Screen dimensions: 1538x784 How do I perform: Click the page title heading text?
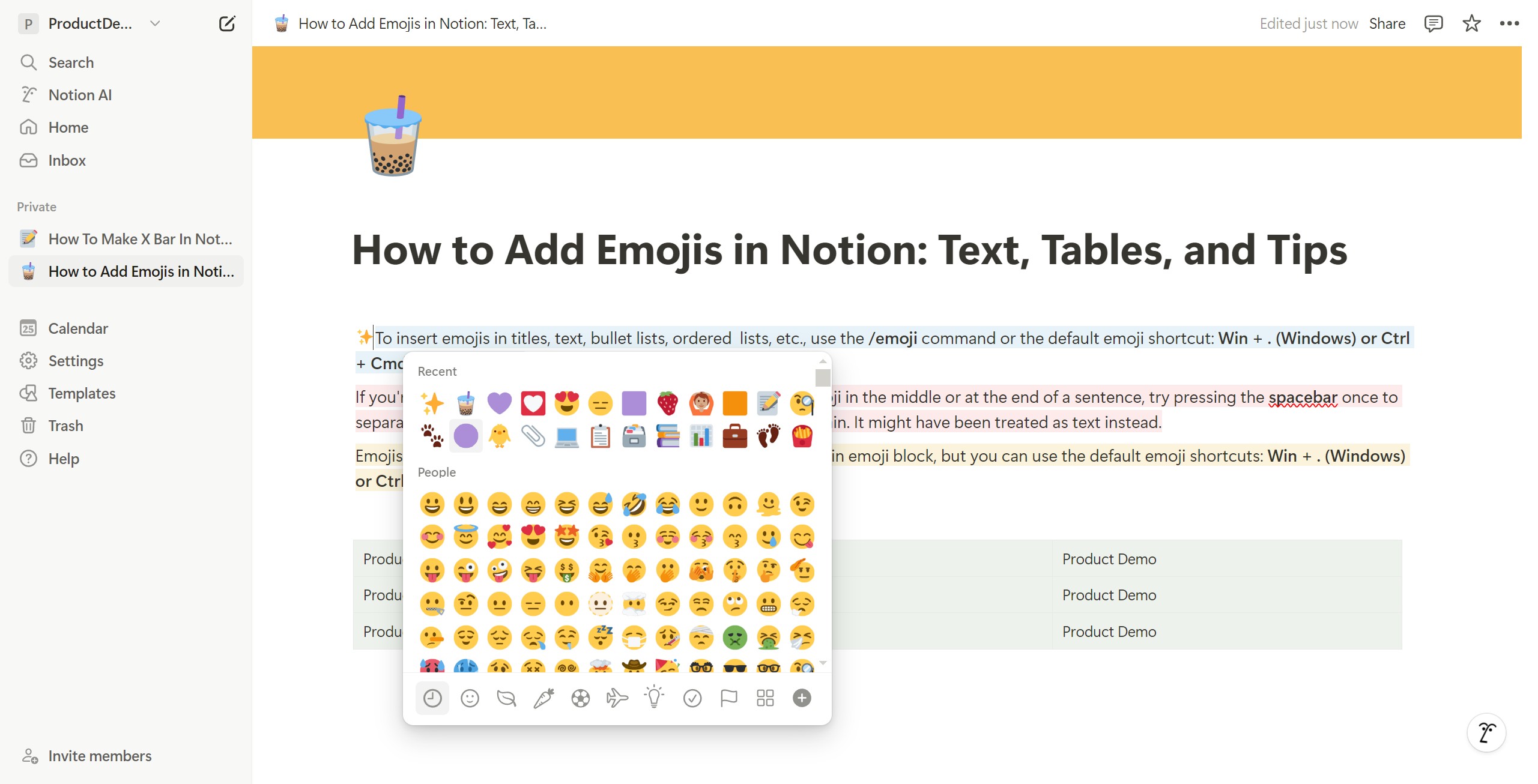[x=849, y=250]
